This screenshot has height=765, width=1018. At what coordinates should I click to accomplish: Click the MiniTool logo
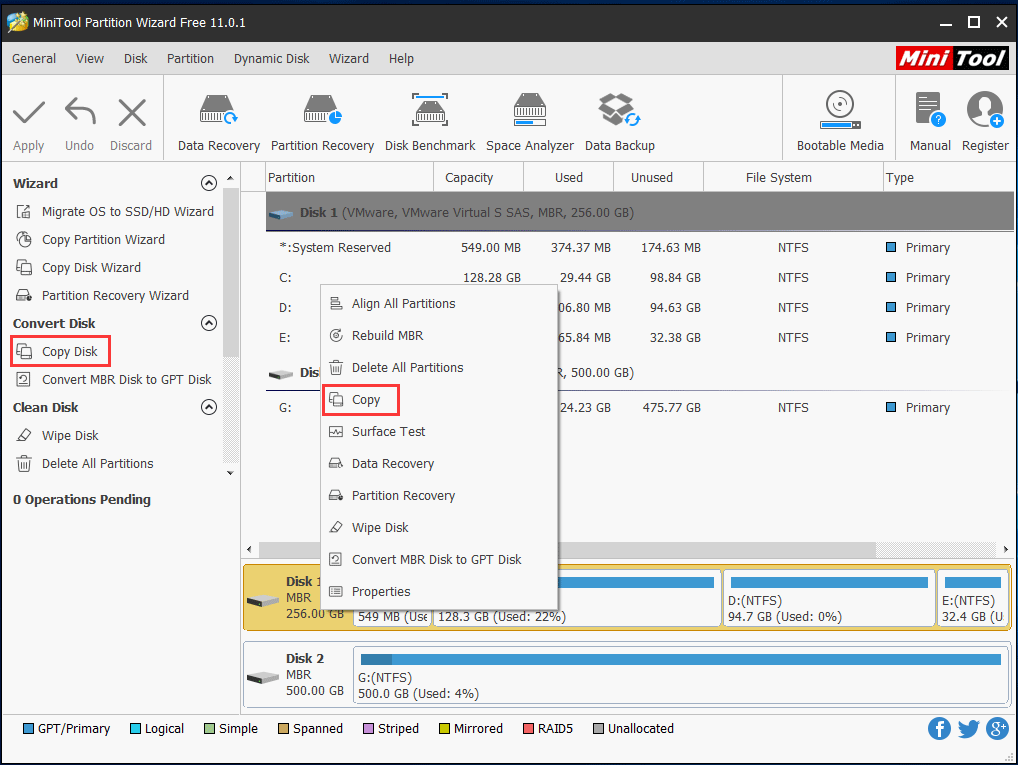[x=952, y=58]
